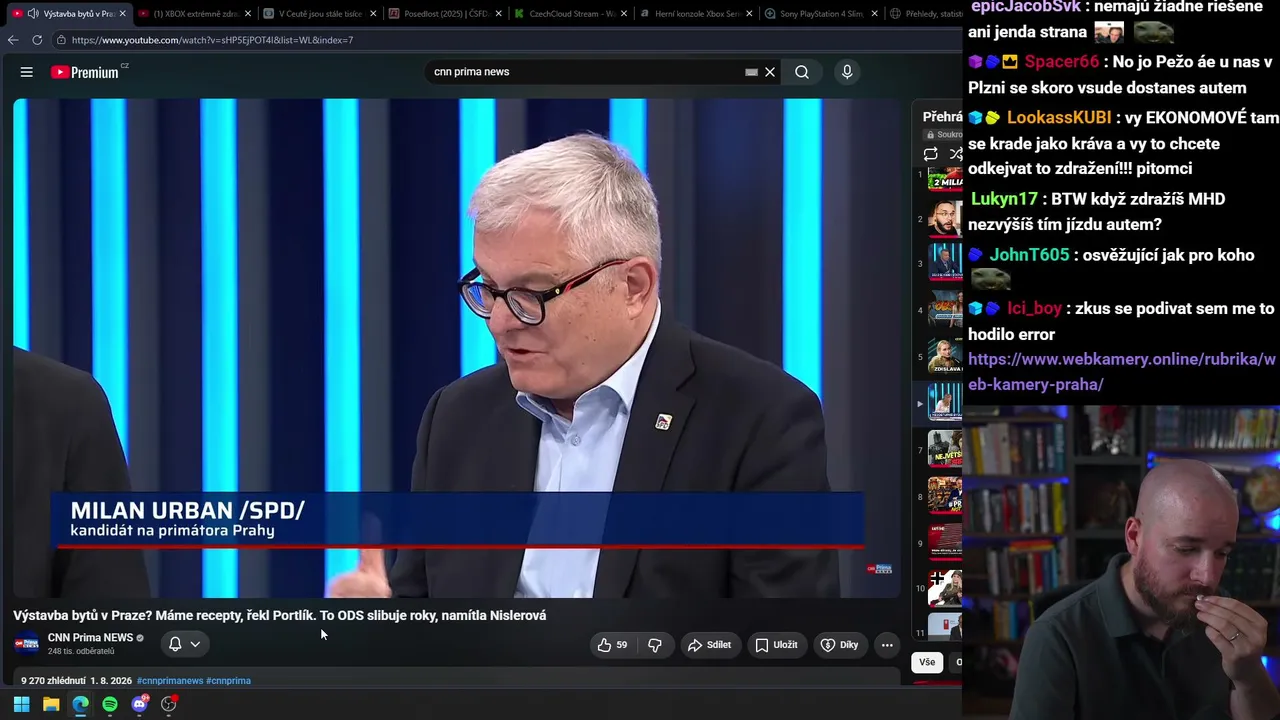Click the '248 tis. odběratelů' subscriber count
This screenshot has height=720, width=1280.
click(81, 652)
